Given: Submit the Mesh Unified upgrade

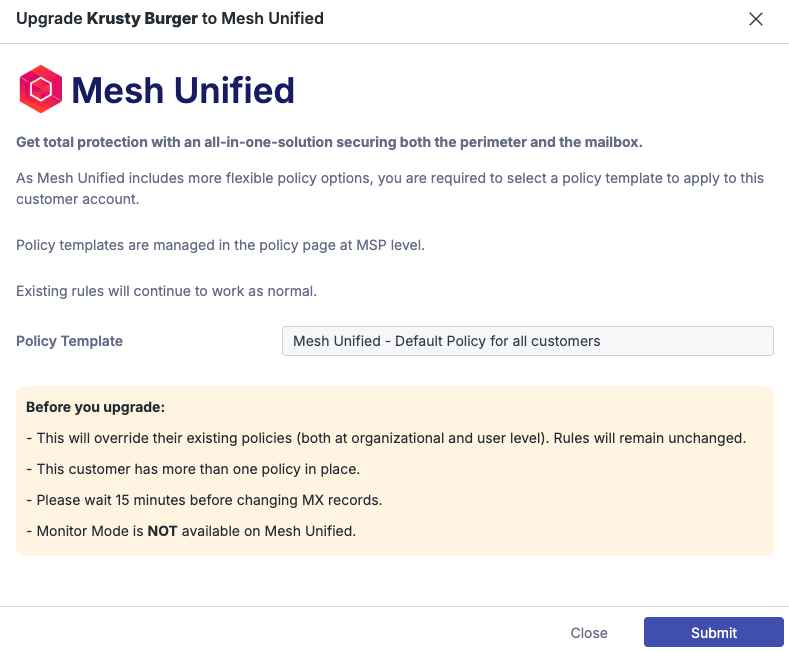Looking at the screenshot, I should point(713,632).
